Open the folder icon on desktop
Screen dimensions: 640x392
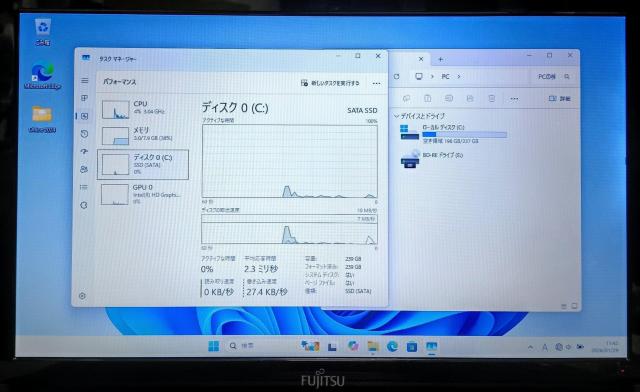click(42, 119)
